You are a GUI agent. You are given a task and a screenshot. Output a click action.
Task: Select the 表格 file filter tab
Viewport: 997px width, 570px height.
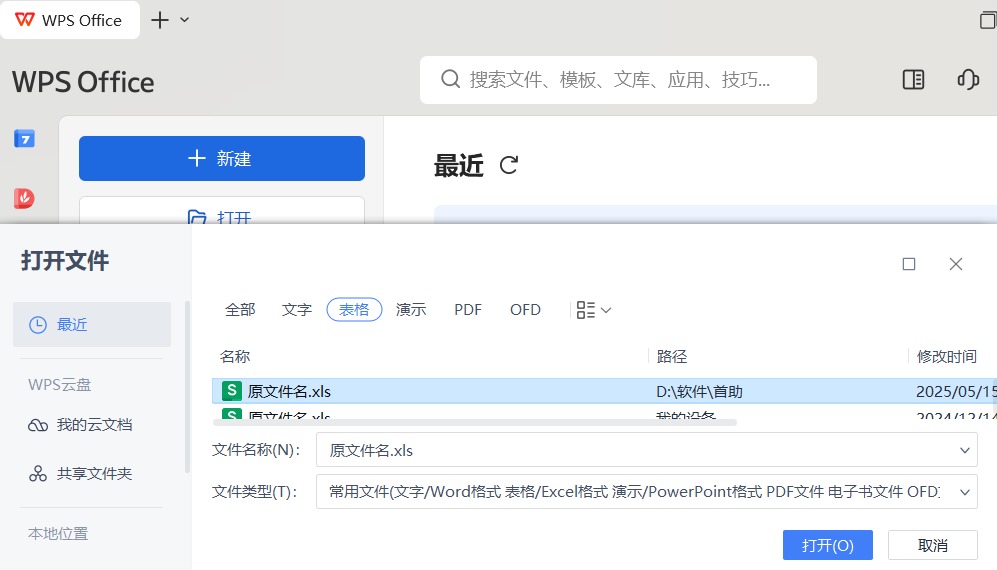(354, 310)
